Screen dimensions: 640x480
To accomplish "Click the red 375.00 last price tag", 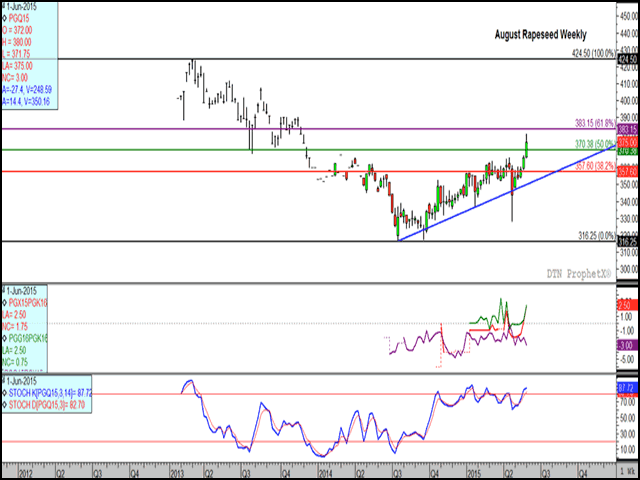I will coord(628,142).
